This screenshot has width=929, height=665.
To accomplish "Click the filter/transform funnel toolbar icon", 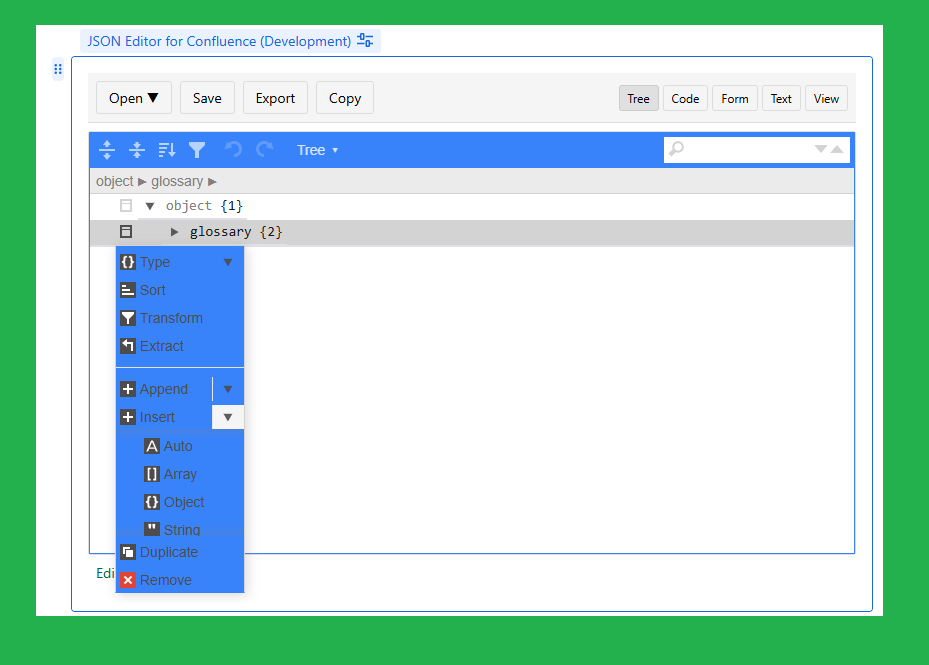I will point(197,150).
